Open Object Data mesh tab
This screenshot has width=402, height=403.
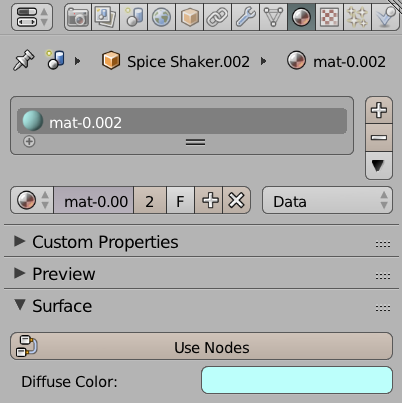273,17
